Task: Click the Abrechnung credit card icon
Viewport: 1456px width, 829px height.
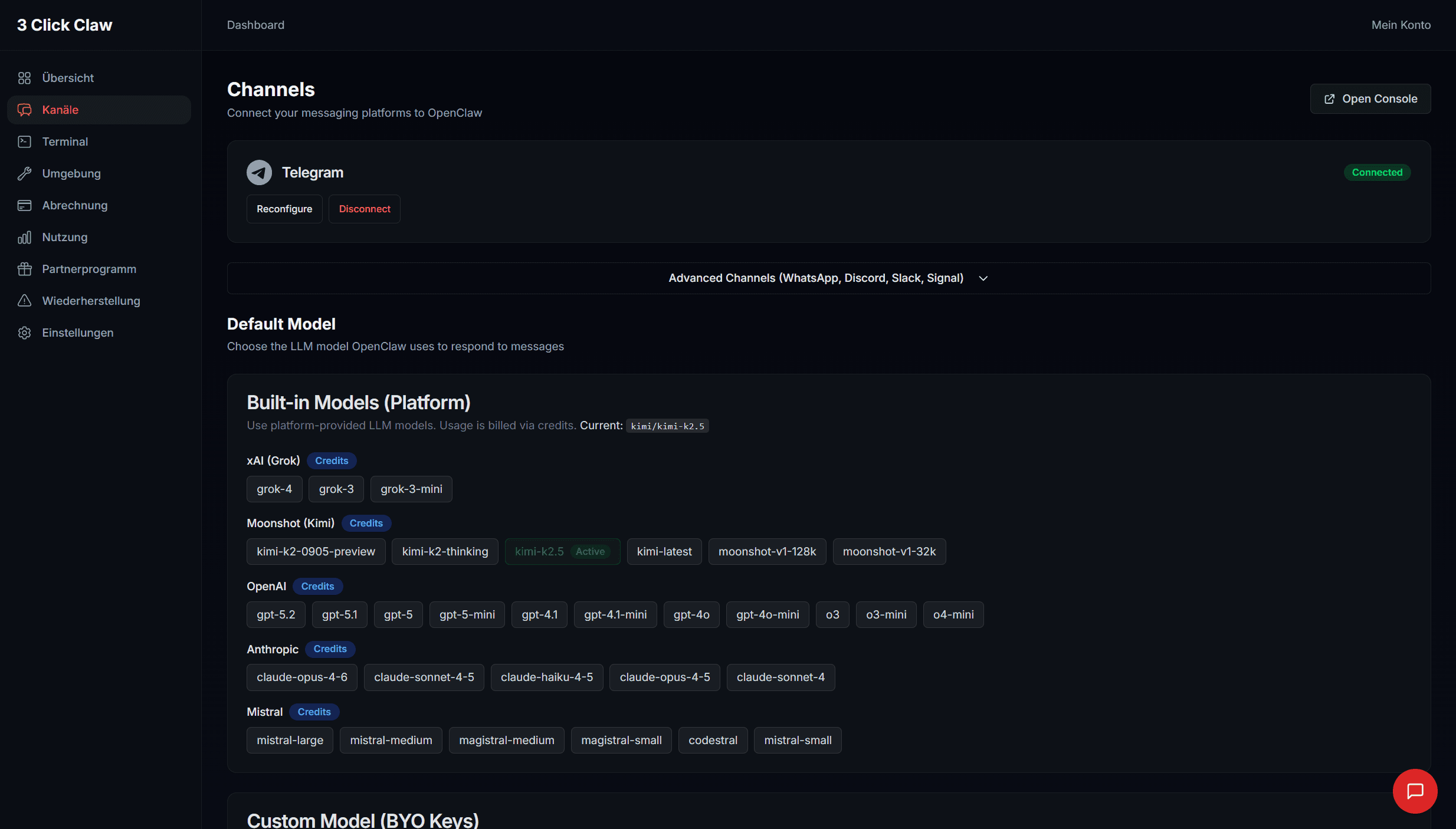Action: point(24,205)
